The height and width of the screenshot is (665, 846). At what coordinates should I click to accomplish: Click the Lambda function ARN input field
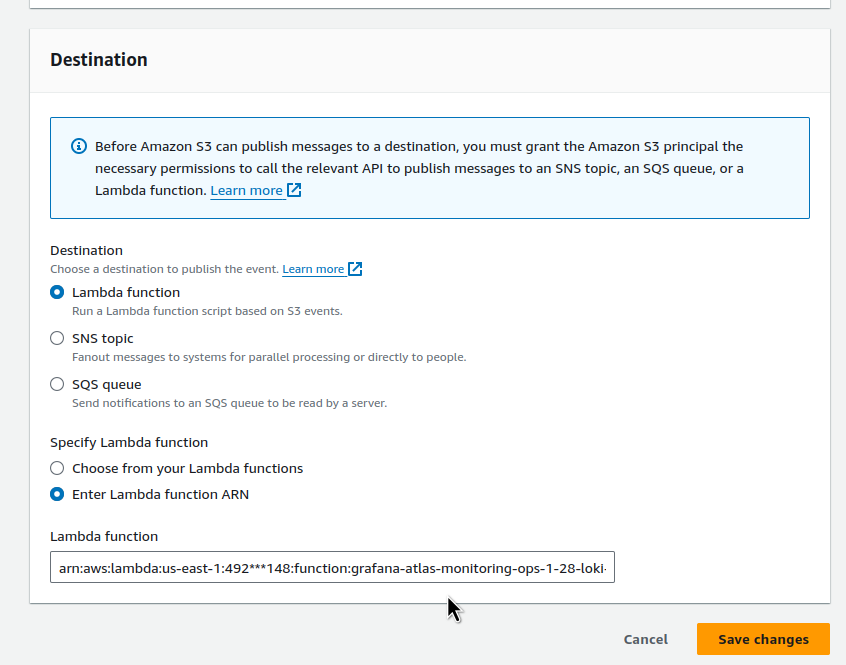332,567
